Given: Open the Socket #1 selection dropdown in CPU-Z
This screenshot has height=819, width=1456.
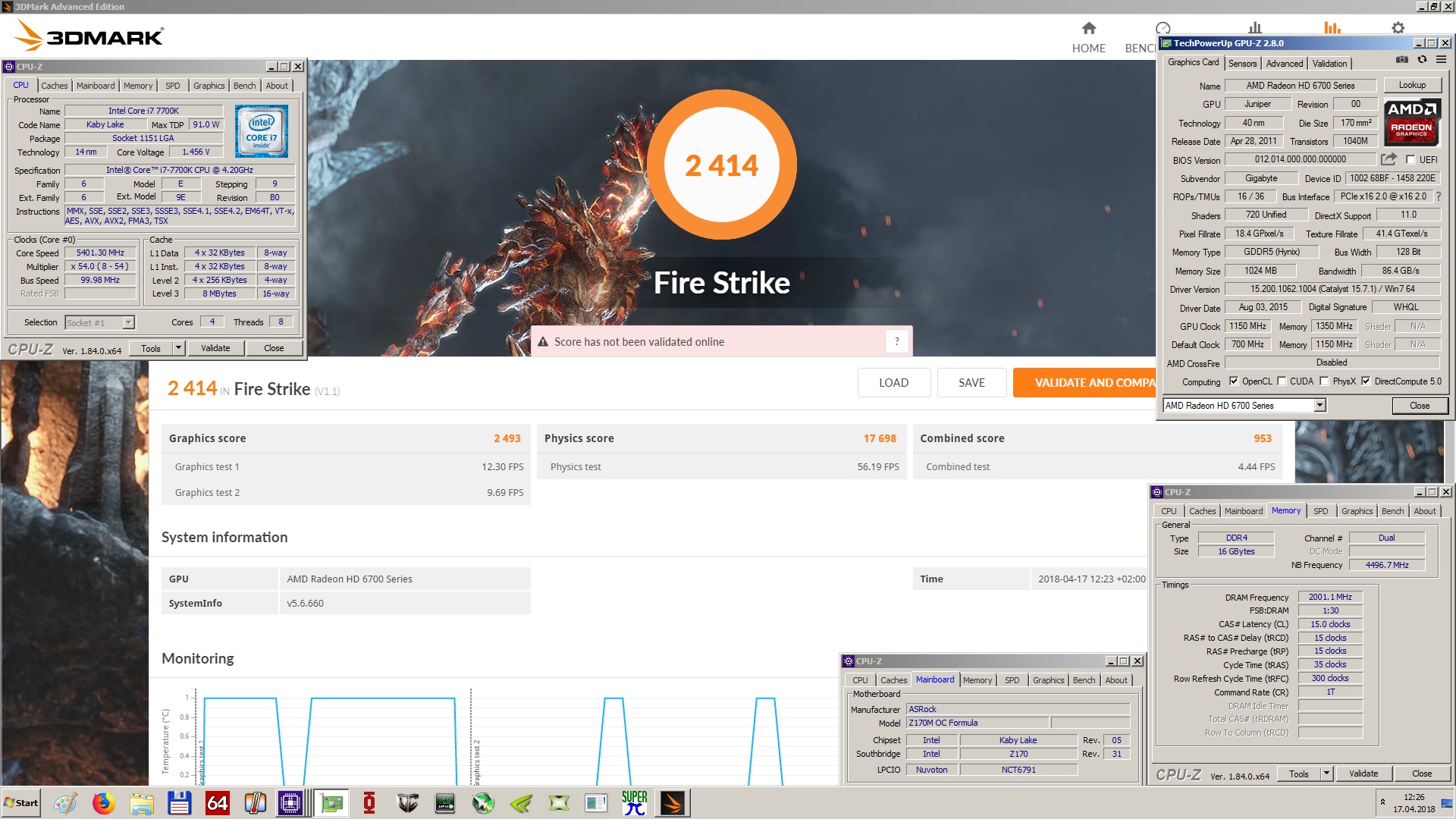Looking at the screenshot, I should click(129, 322).
